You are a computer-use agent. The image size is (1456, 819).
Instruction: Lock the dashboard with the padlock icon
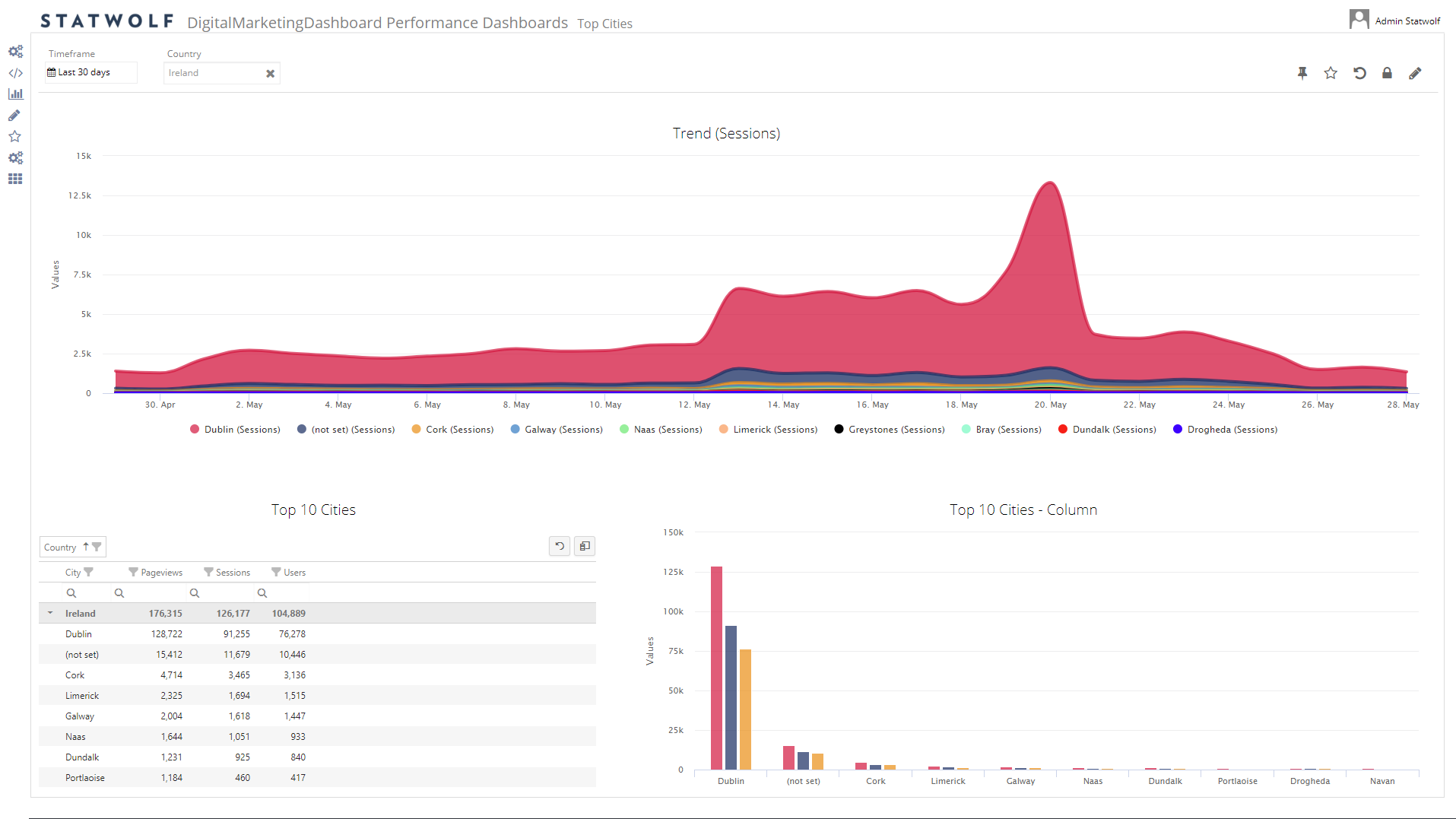tap(1387, 73)
